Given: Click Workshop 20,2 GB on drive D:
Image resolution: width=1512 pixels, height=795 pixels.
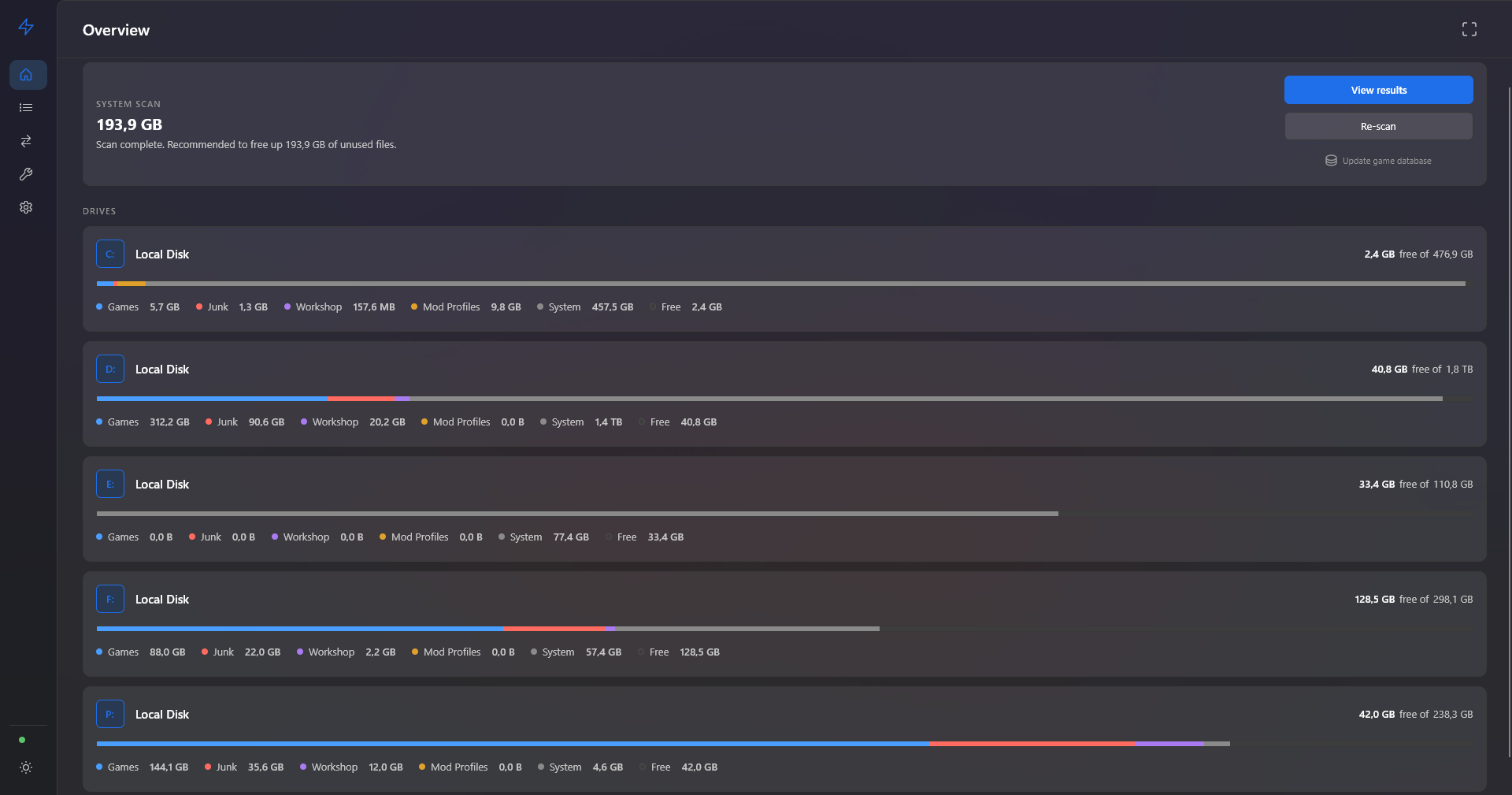Looking at the screenshot, I should click(353, 422).
